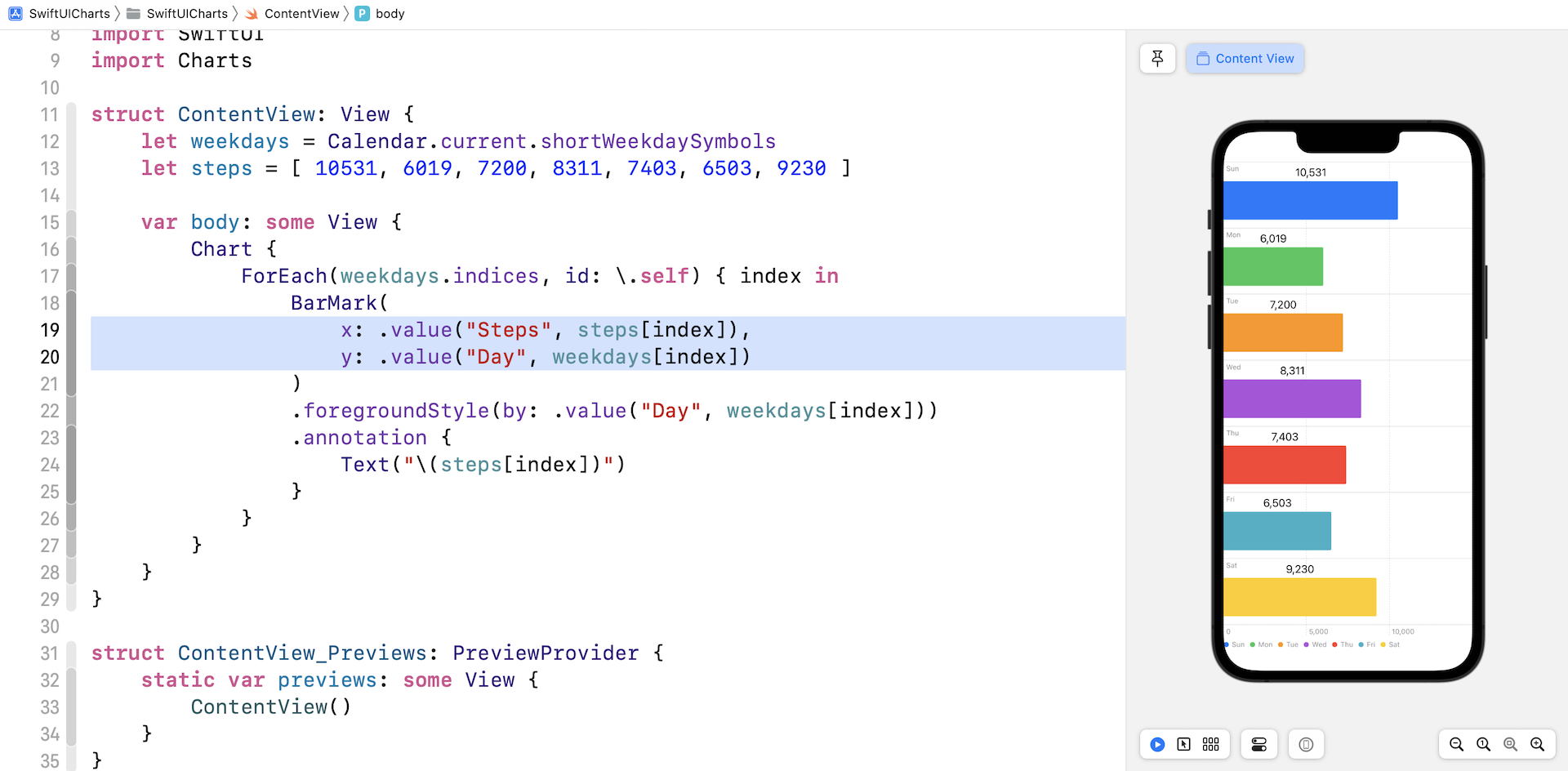This screenshot has height=771, width=1568.
Task: Click the code folding ribbon beside line 23
Action: (x=71, y=438)
